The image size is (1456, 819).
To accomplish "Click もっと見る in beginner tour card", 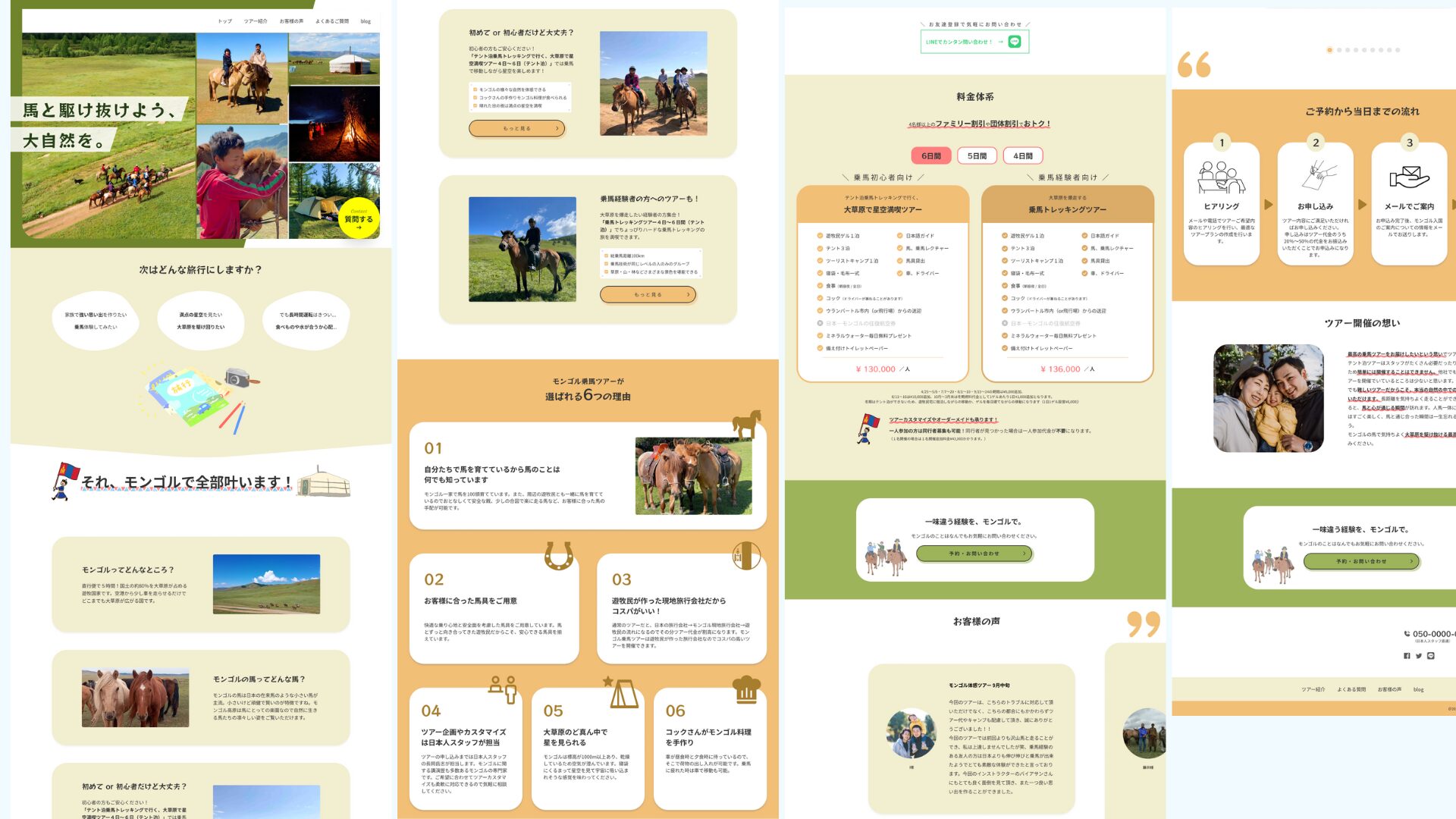I will coord(516,128).
